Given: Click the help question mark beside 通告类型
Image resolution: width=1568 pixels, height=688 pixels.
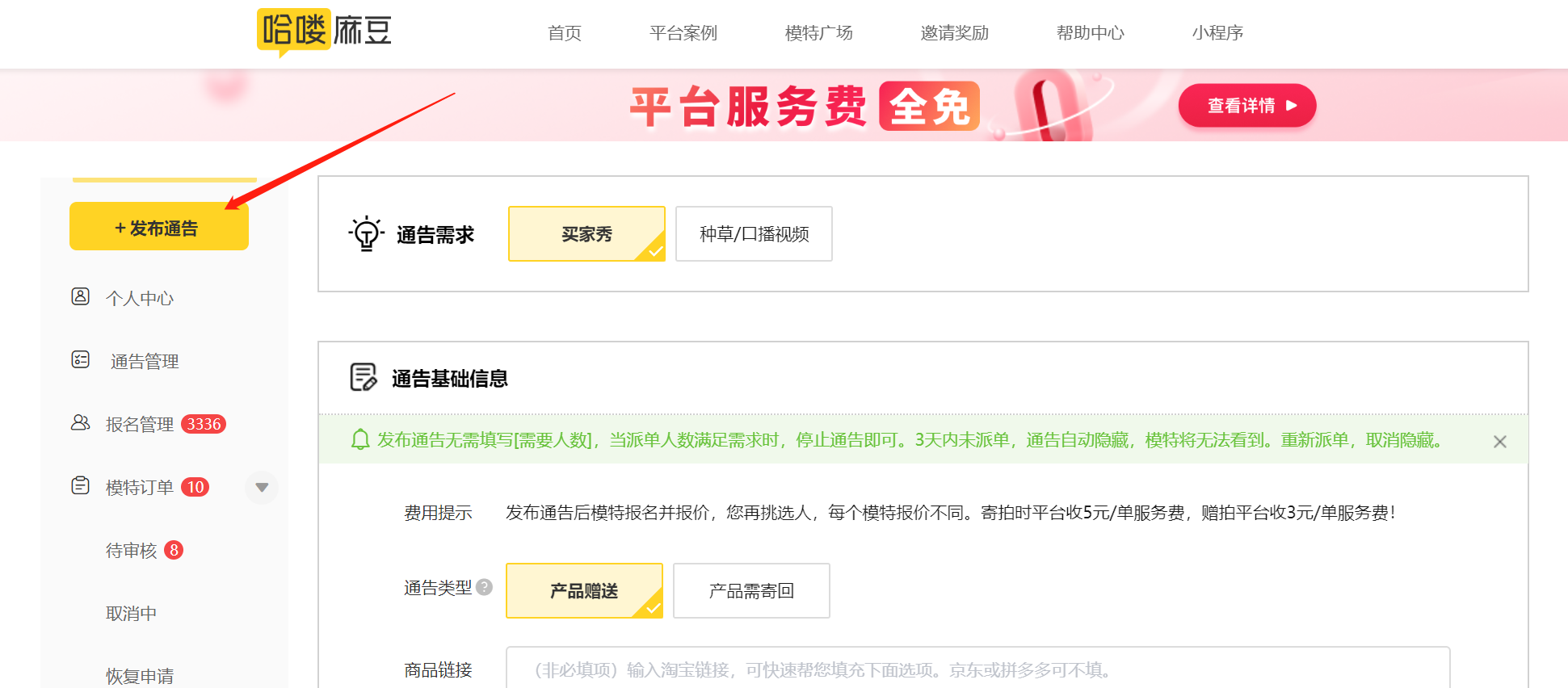Looking at the screenshot, I should [x=485, y=587].
